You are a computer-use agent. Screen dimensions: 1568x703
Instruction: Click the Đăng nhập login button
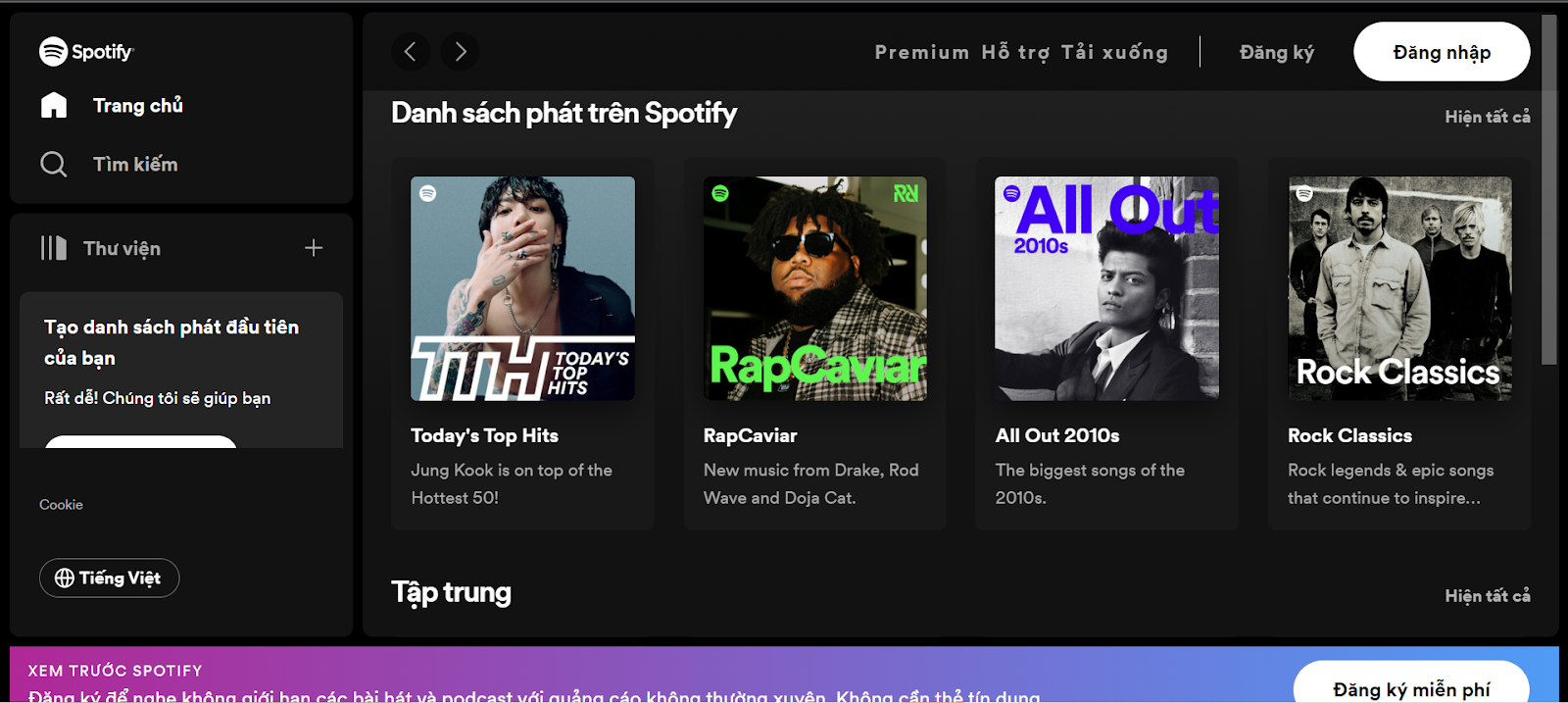pos(1442,52)
